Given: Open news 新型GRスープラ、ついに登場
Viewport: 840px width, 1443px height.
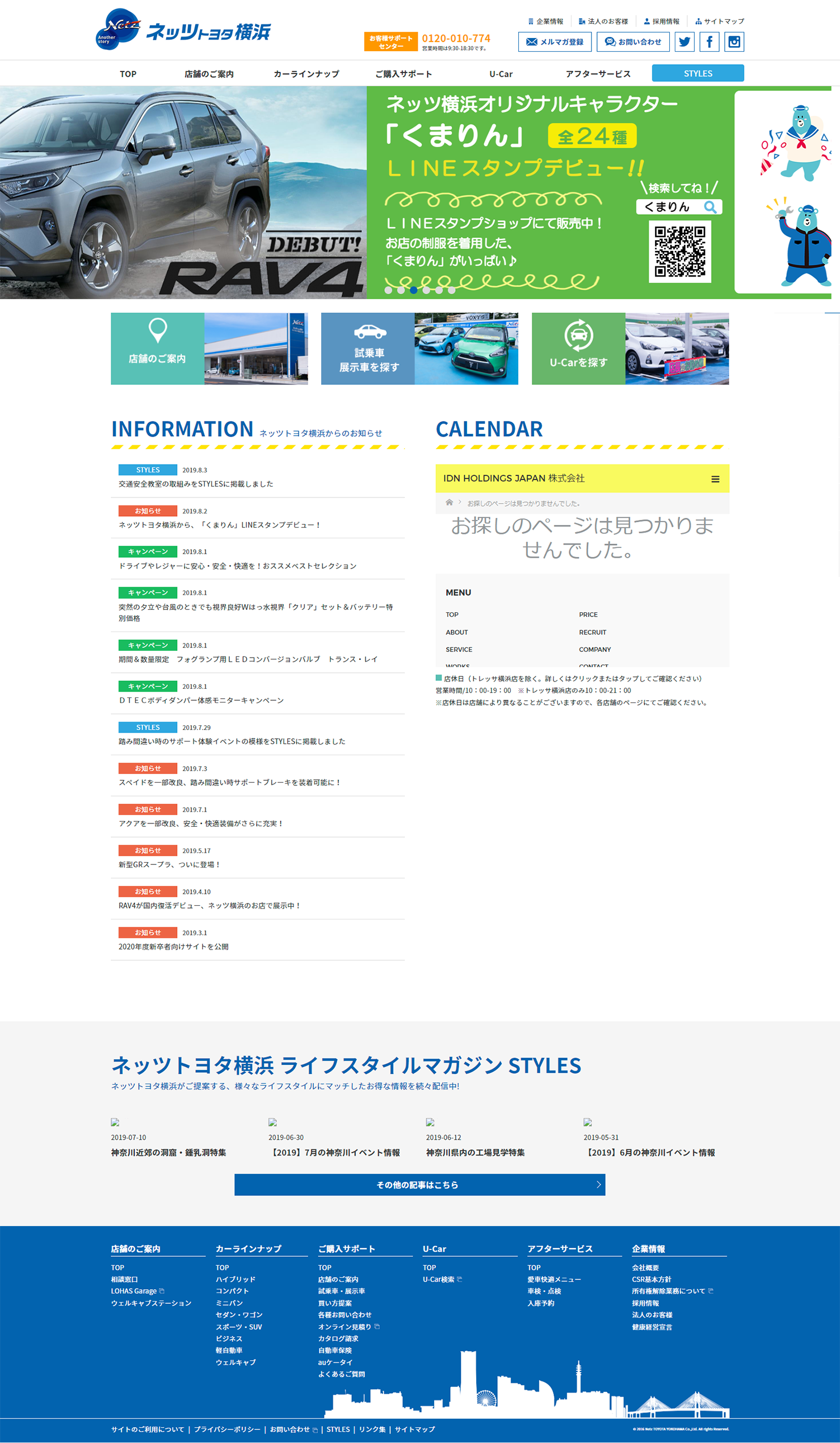Looking at the screenshot, I should (x=169, y=865).
